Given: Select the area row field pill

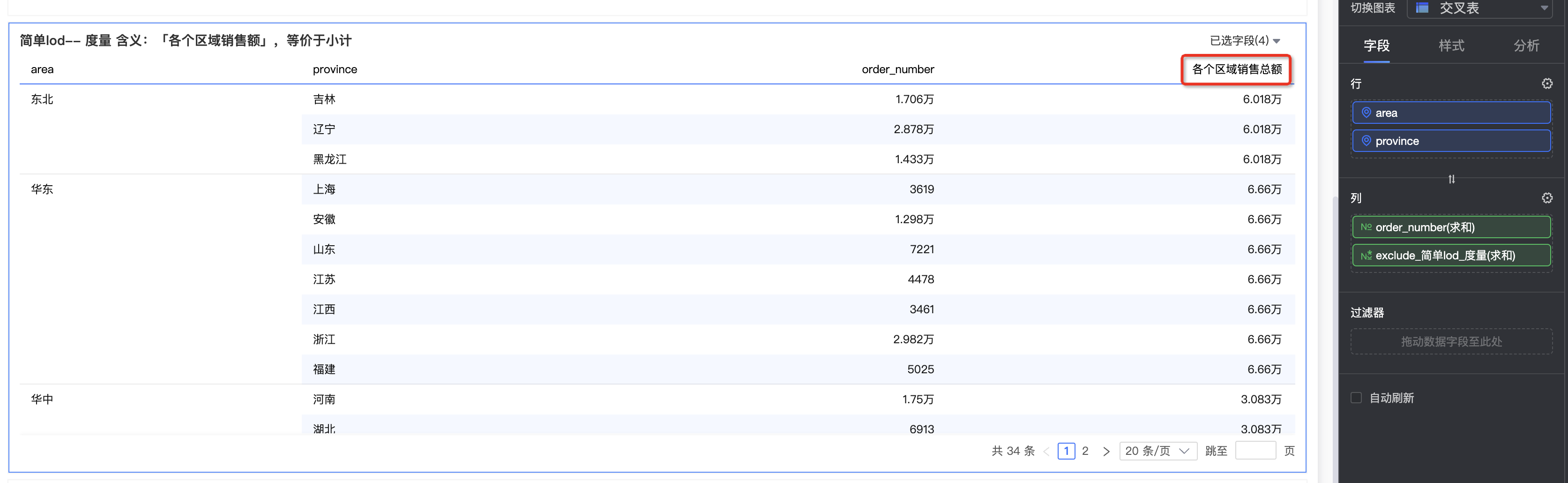Looking at the screenshot, I should pos(1451,113).
